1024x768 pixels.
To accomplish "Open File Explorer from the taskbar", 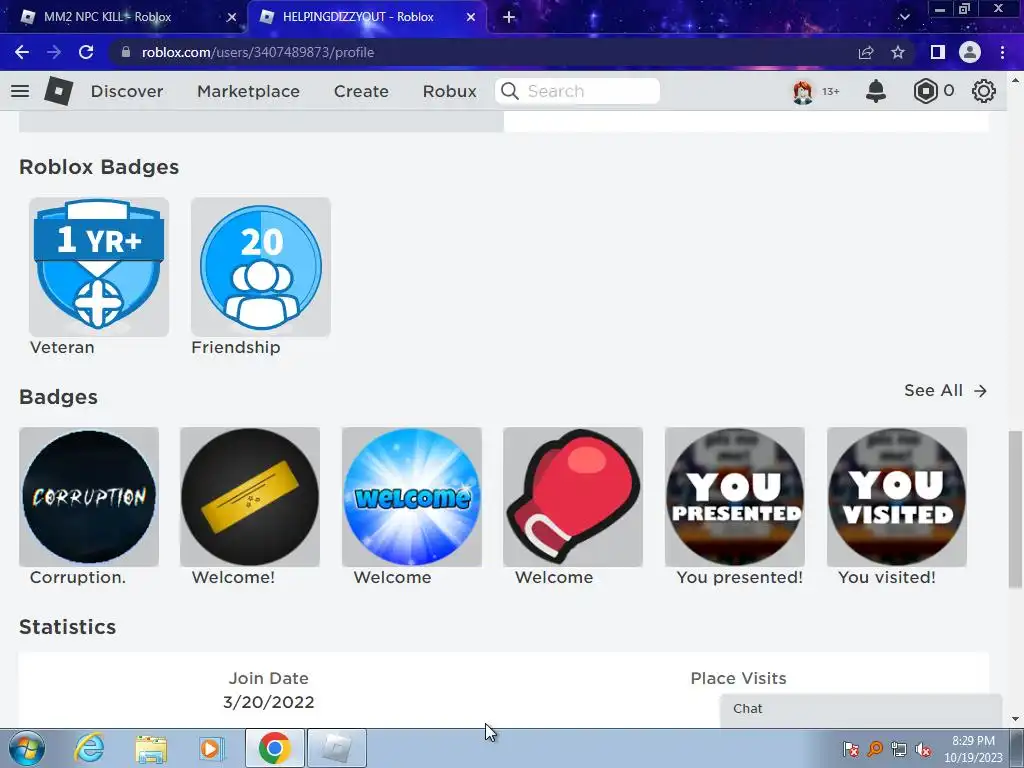I will click(151, 748).
